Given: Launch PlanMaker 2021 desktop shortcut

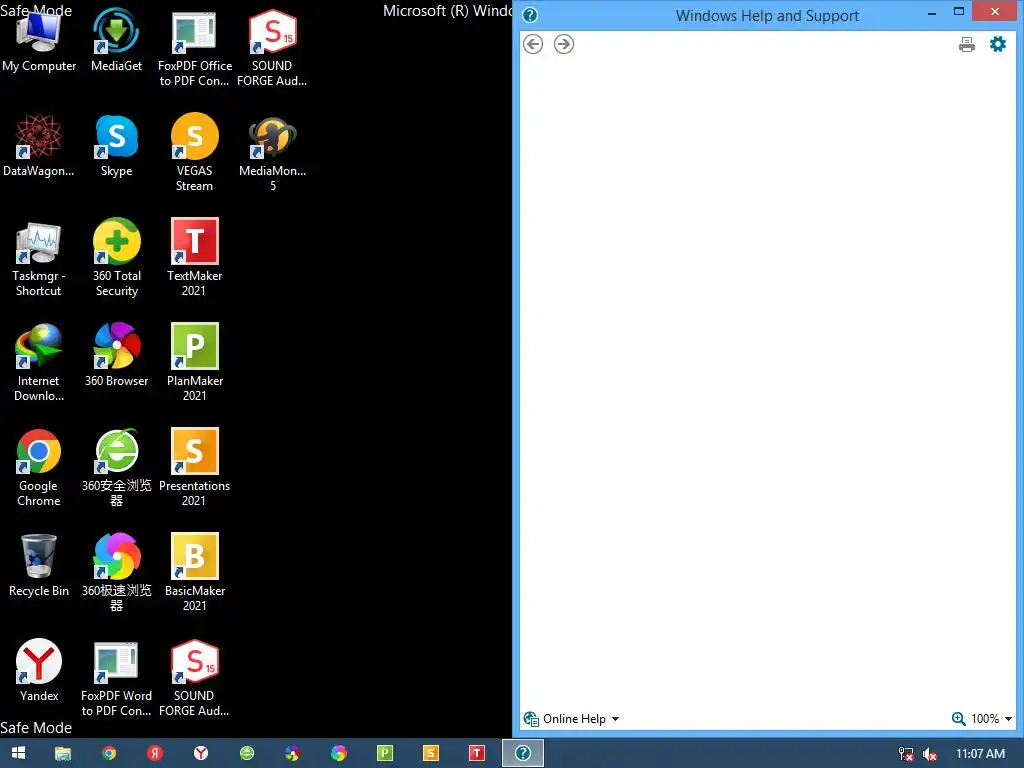Looking at the screenshot, I should 195,363.
